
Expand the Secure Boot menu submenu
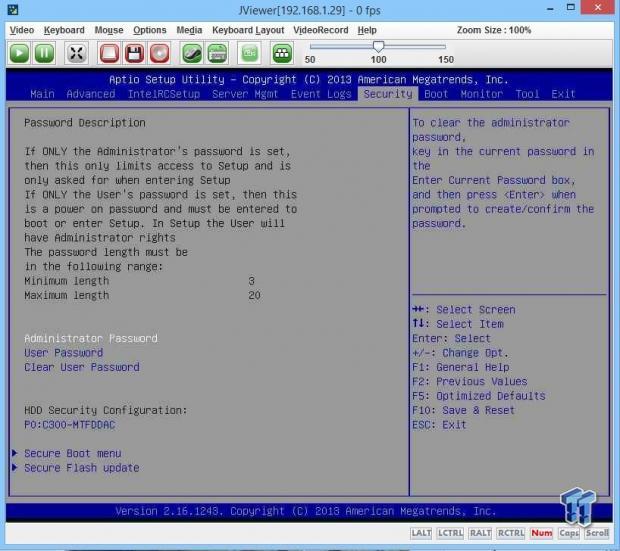click(x=73, y=453)
